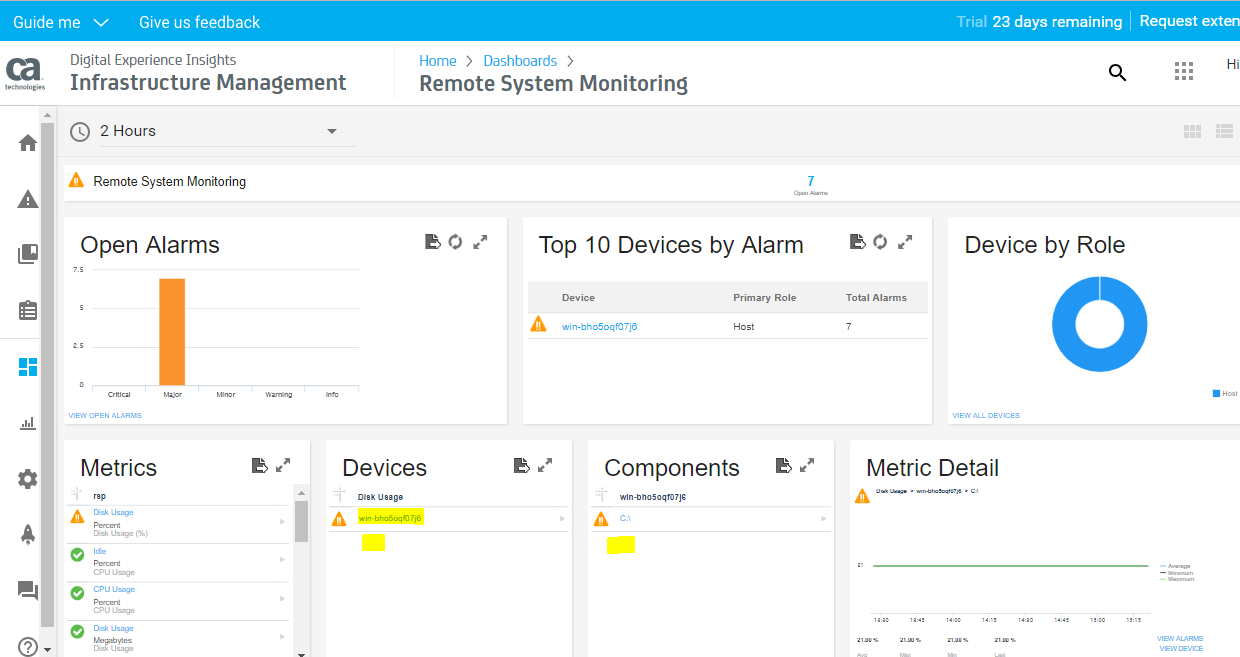Click VIEW ALARMS in Metric Detail
Image resolution: width=1240 pixels, height=657 pixels.
tap(1180, 638)
